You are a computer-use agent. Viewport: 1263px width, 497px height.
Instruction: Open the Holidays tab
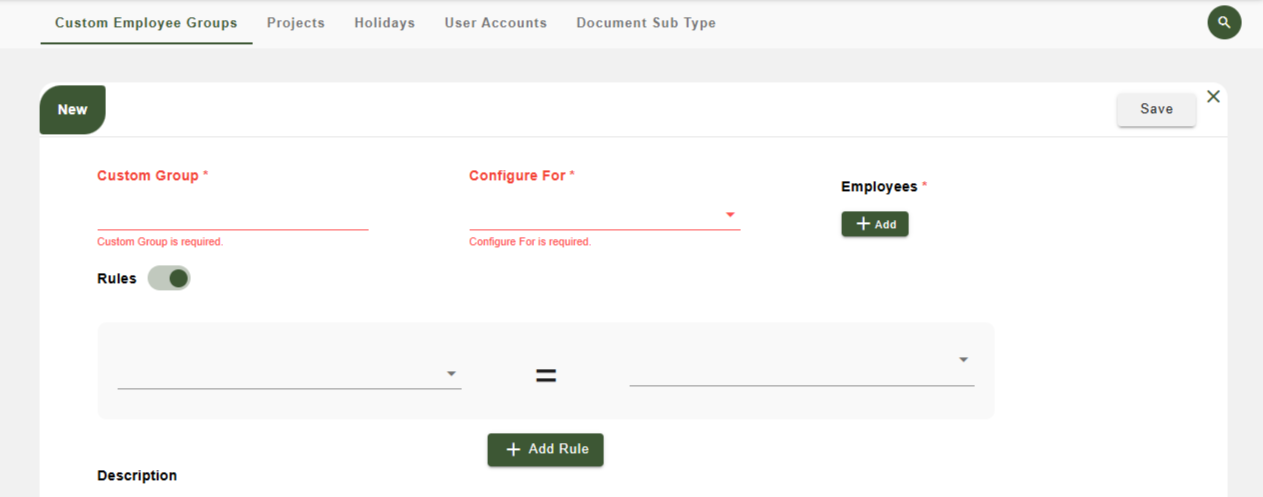click(x=384, y=22)
